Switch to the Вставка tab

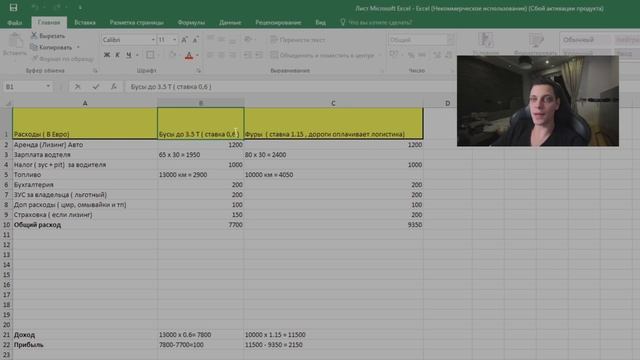[x=85, y=22]
